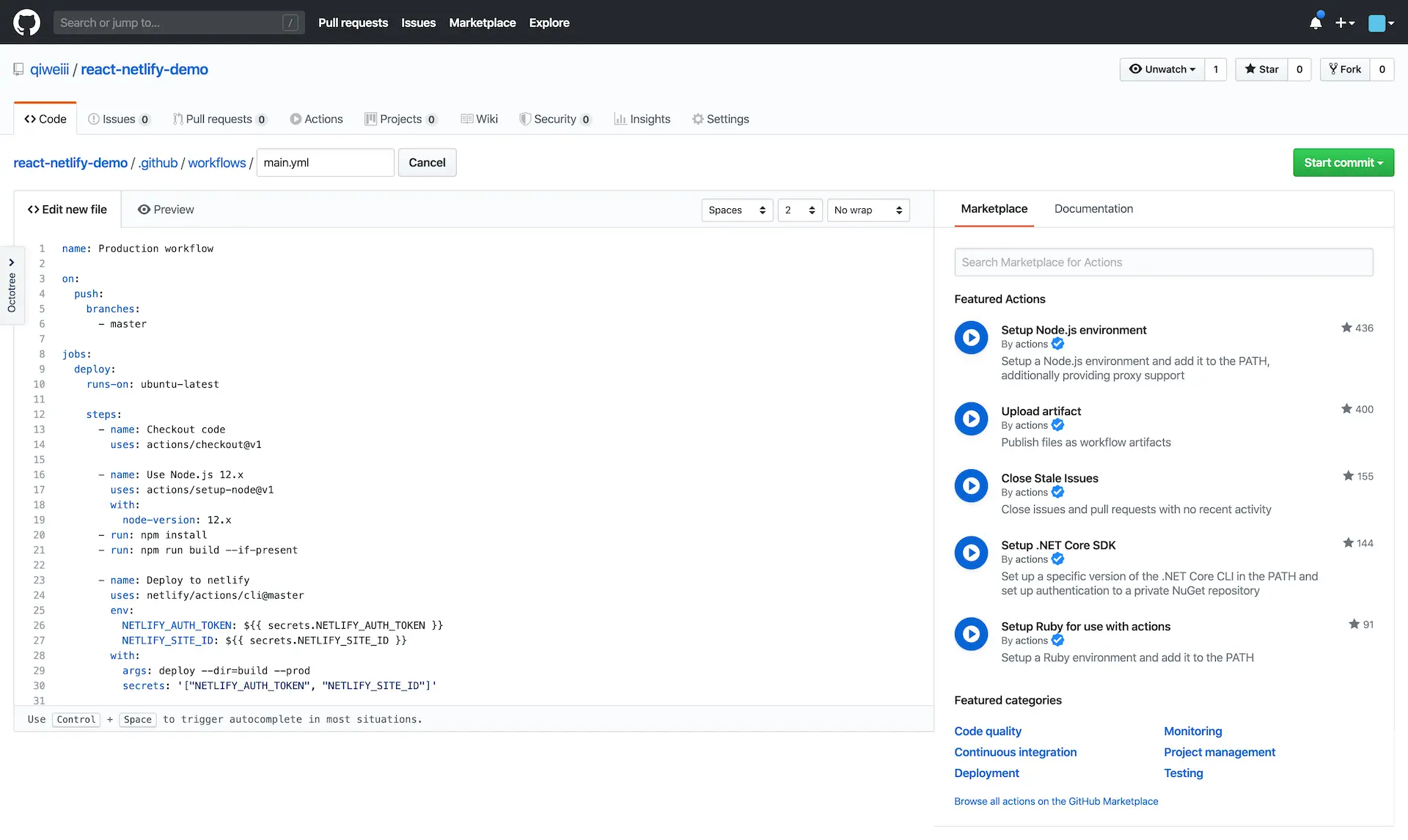Switch to the Documentation tab
The image size is (1408, 840).
click(x=1093, y=209)
